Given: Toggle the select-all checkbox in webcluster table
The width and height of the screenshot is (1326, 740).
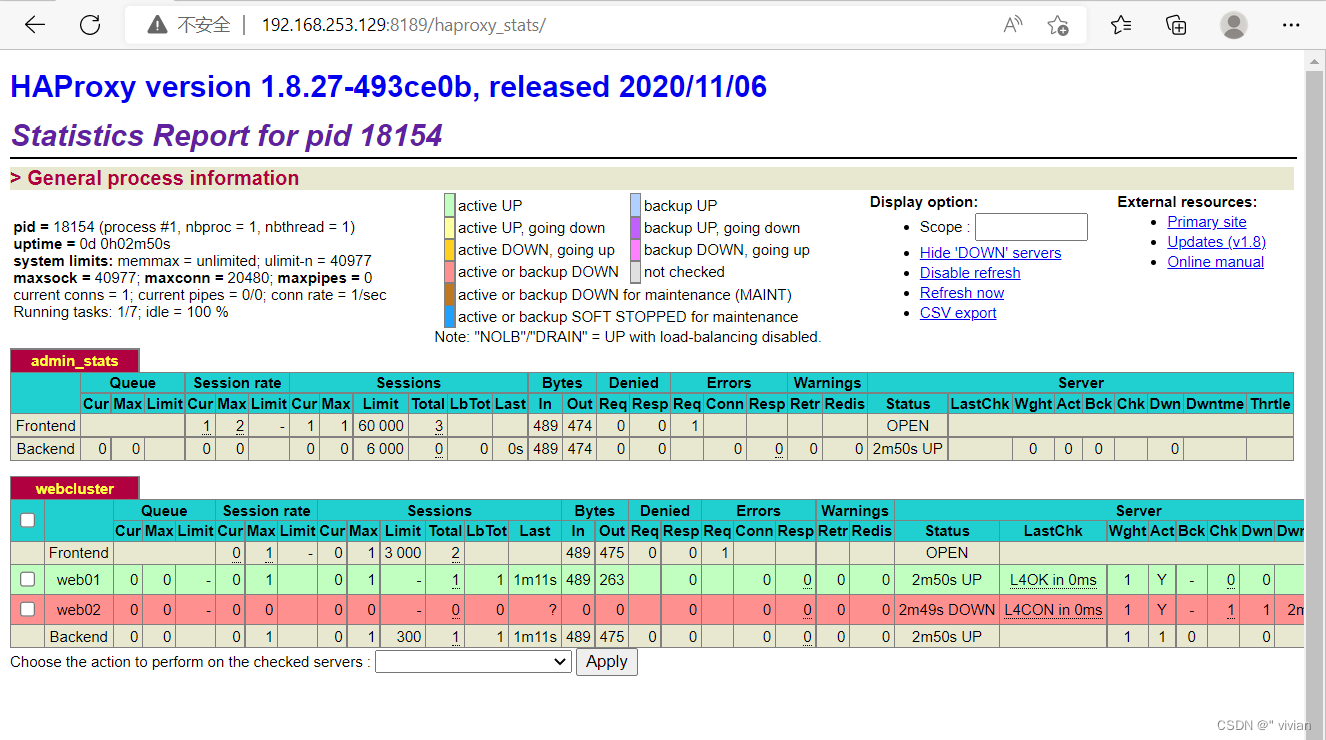Looking at the screenshot, I should click(x=27, y=520).
